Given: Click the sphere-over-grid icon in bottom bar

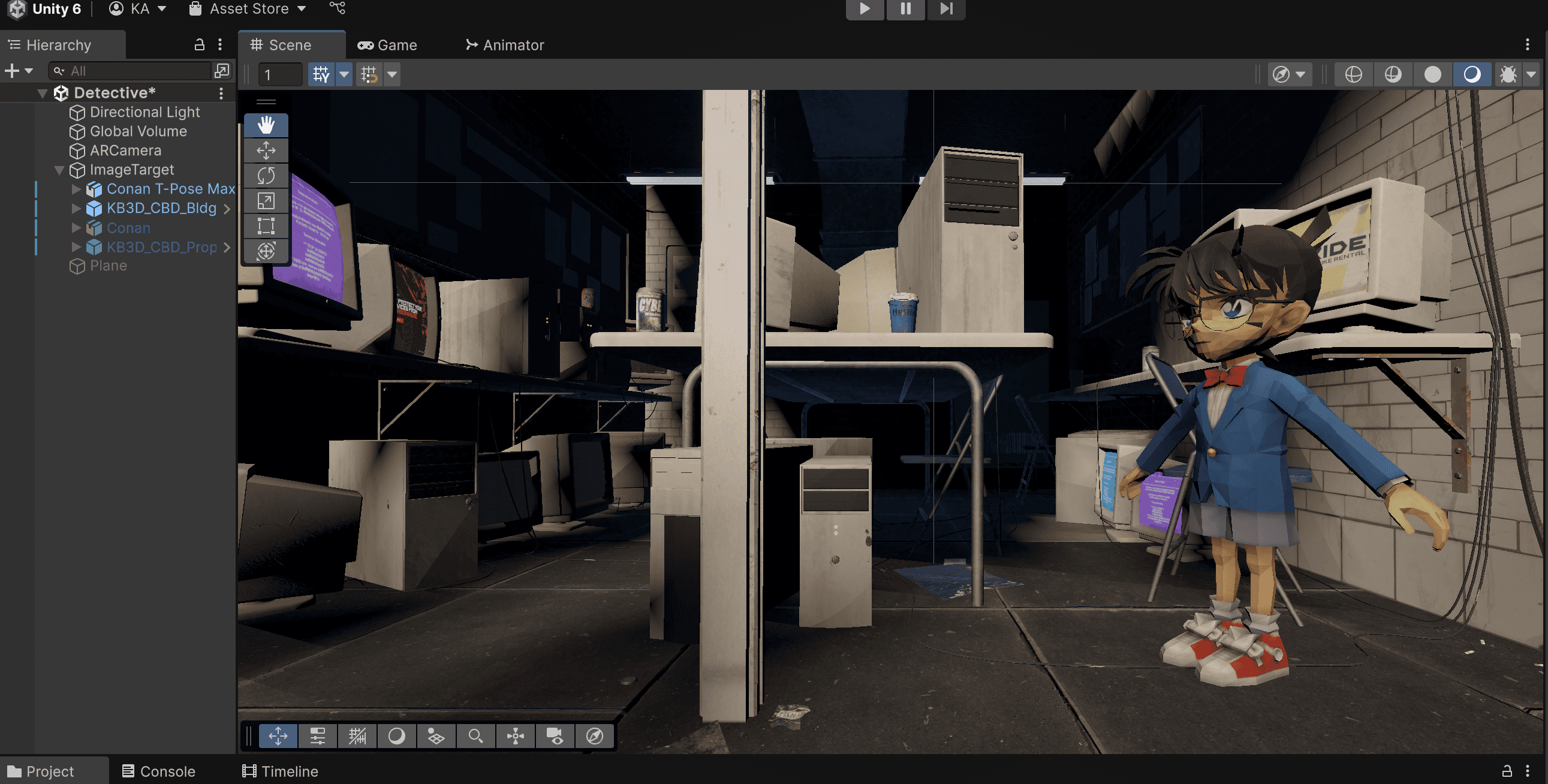Looking at the screenshot, I should click(x=436, y=736).
